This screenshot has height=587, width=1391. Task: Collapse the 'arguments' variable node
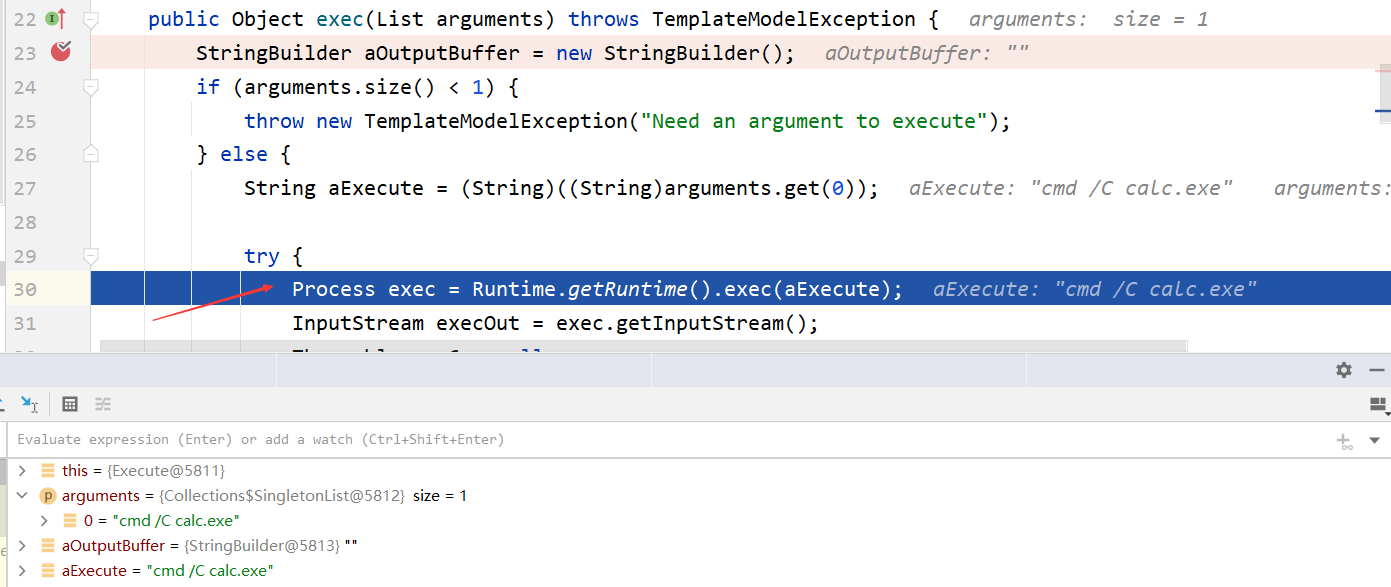[22, 495]
